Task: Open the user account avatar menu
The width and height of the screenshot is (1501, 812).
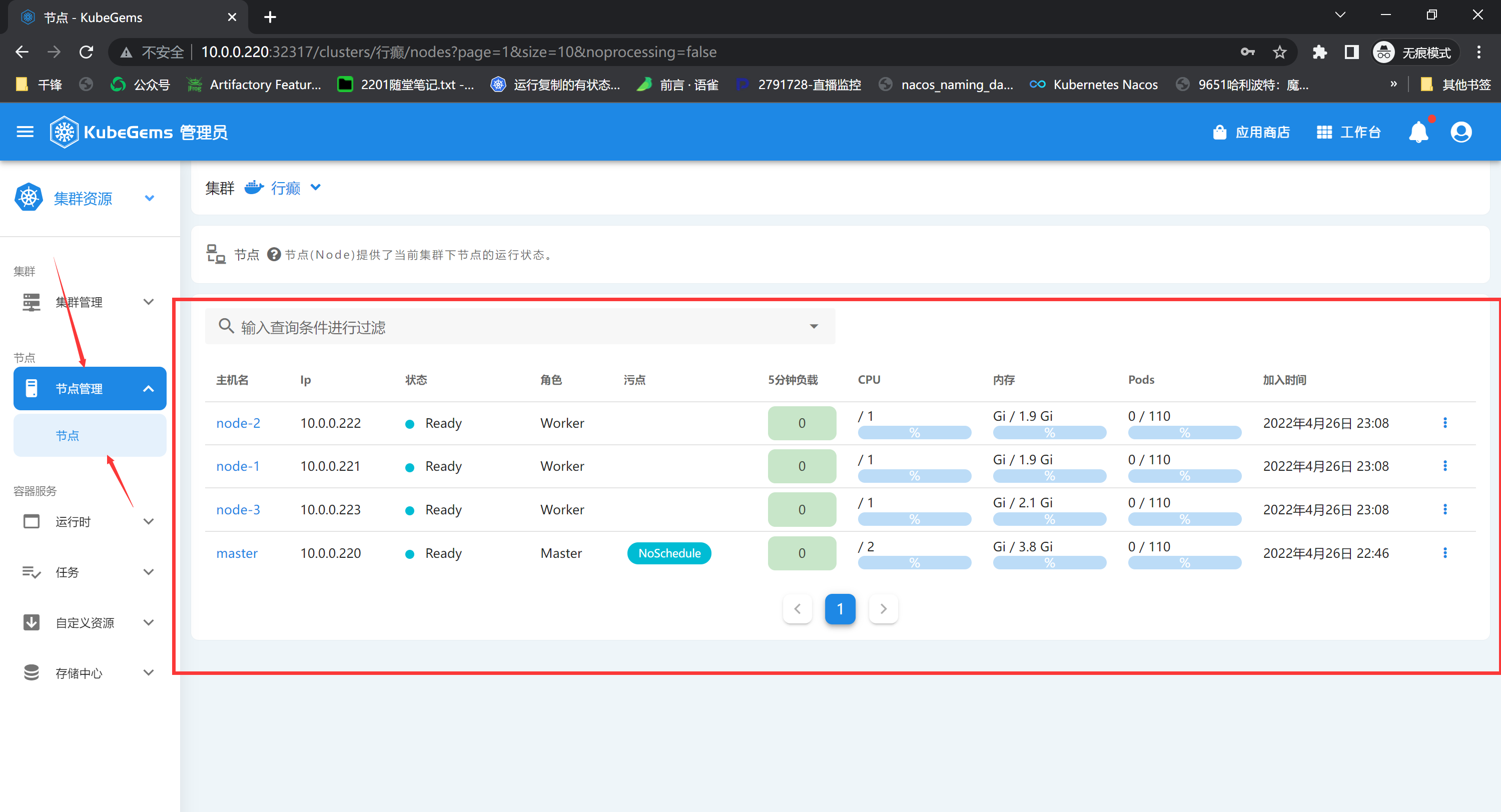Action: coord(1461,132)
